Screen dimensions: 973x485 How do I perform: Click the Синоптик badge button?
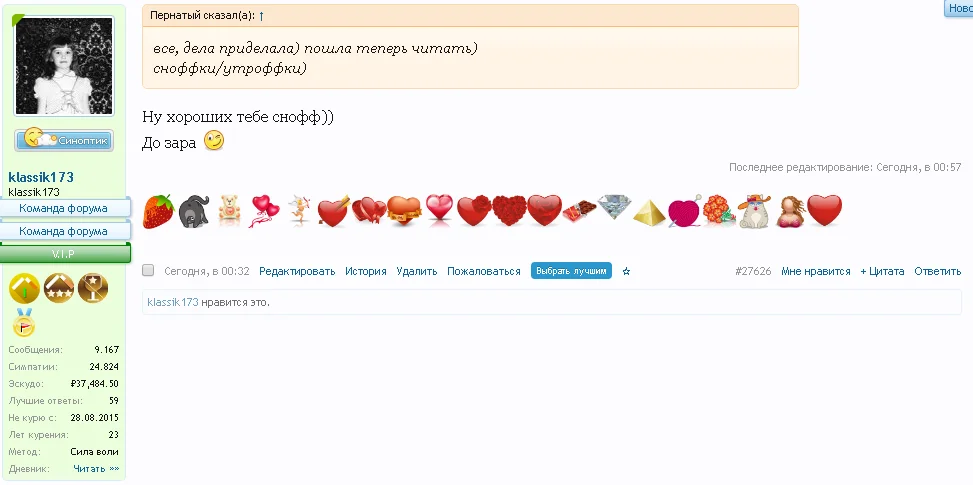click(64, 140)
